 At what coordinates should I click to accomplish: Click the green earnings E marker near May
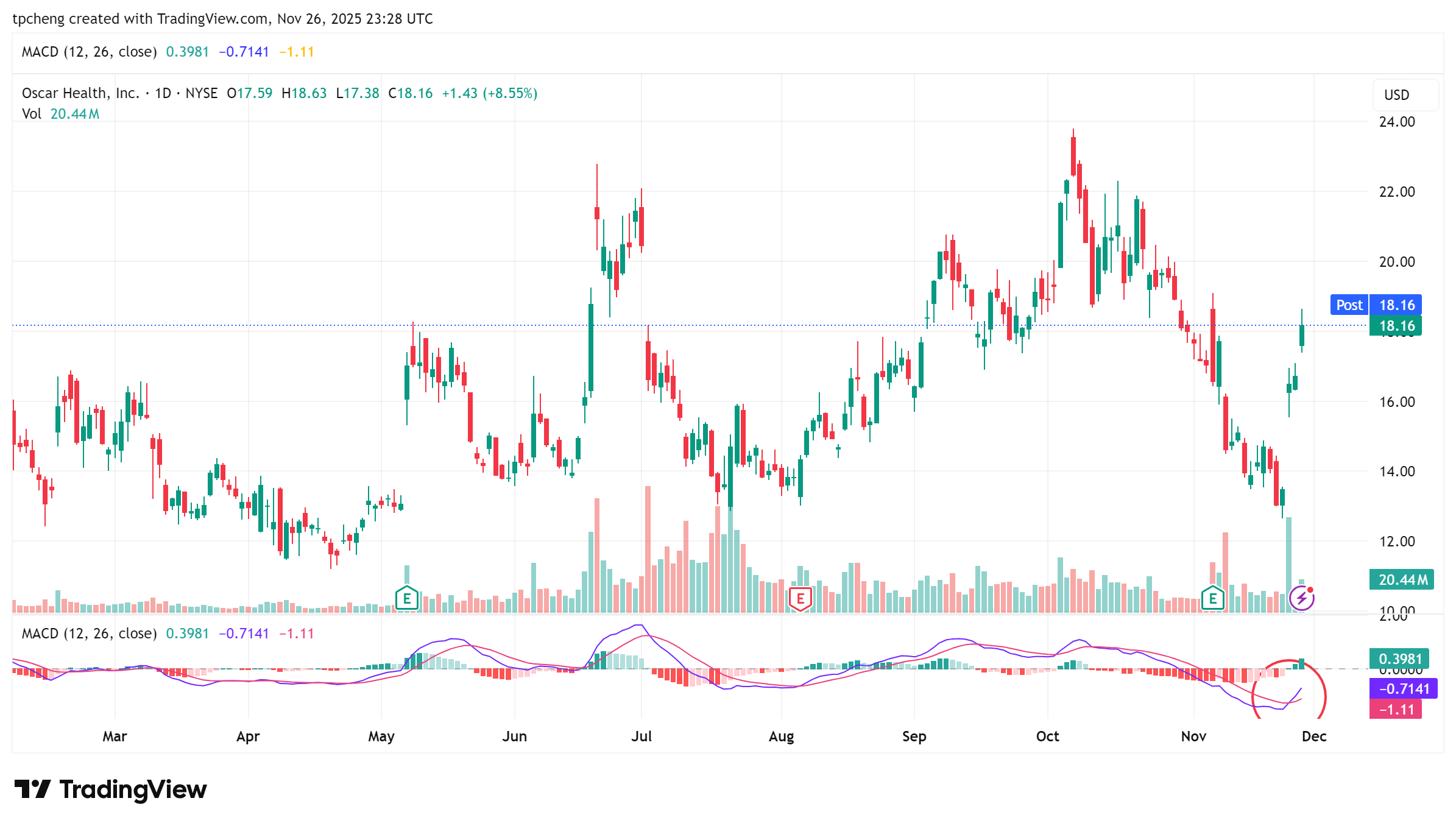coord(406,598)
